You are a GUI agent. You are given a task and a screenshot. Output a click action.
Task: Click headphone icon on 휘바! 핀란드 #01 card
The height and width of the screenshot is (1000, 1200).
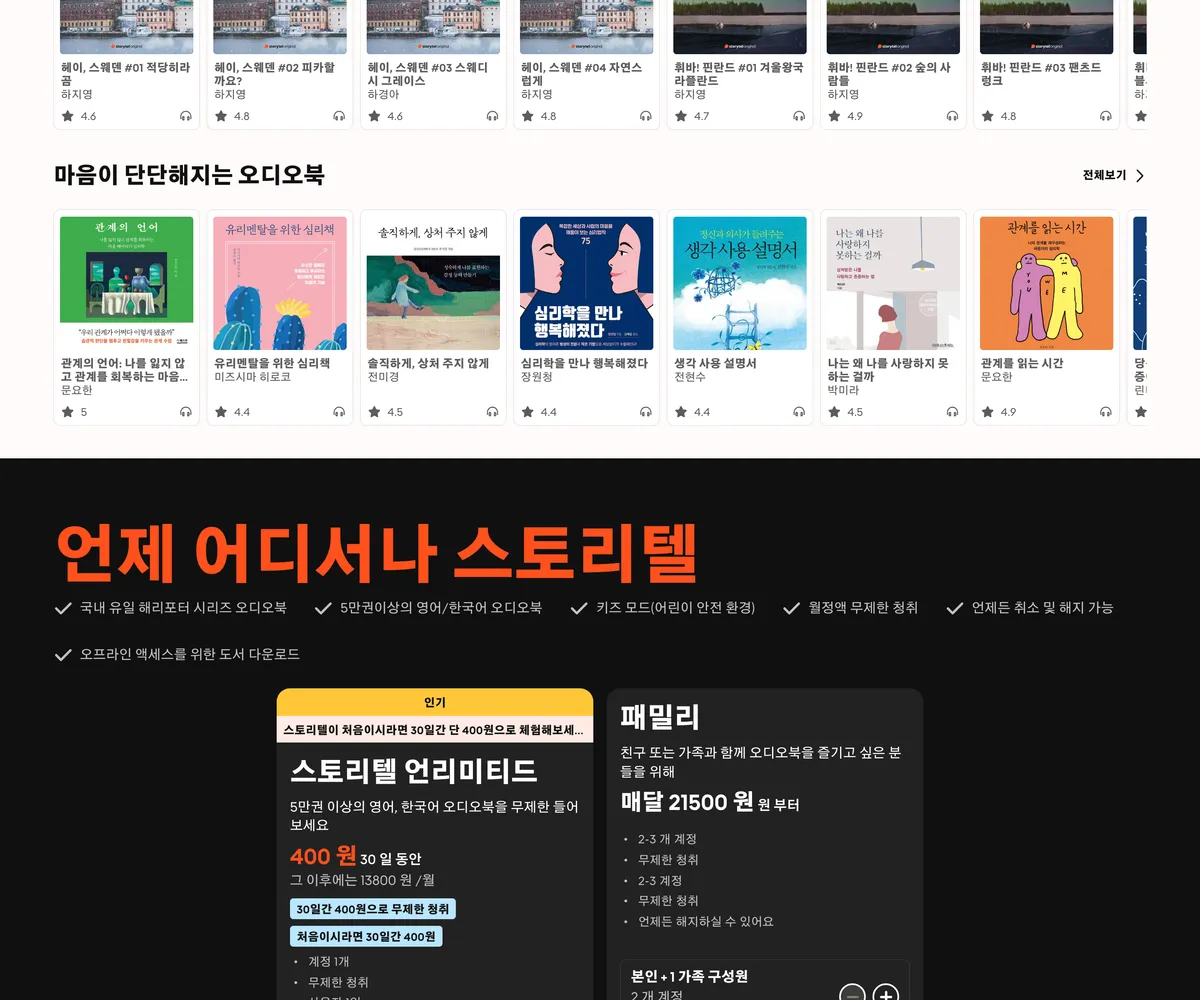click(799, 116)
